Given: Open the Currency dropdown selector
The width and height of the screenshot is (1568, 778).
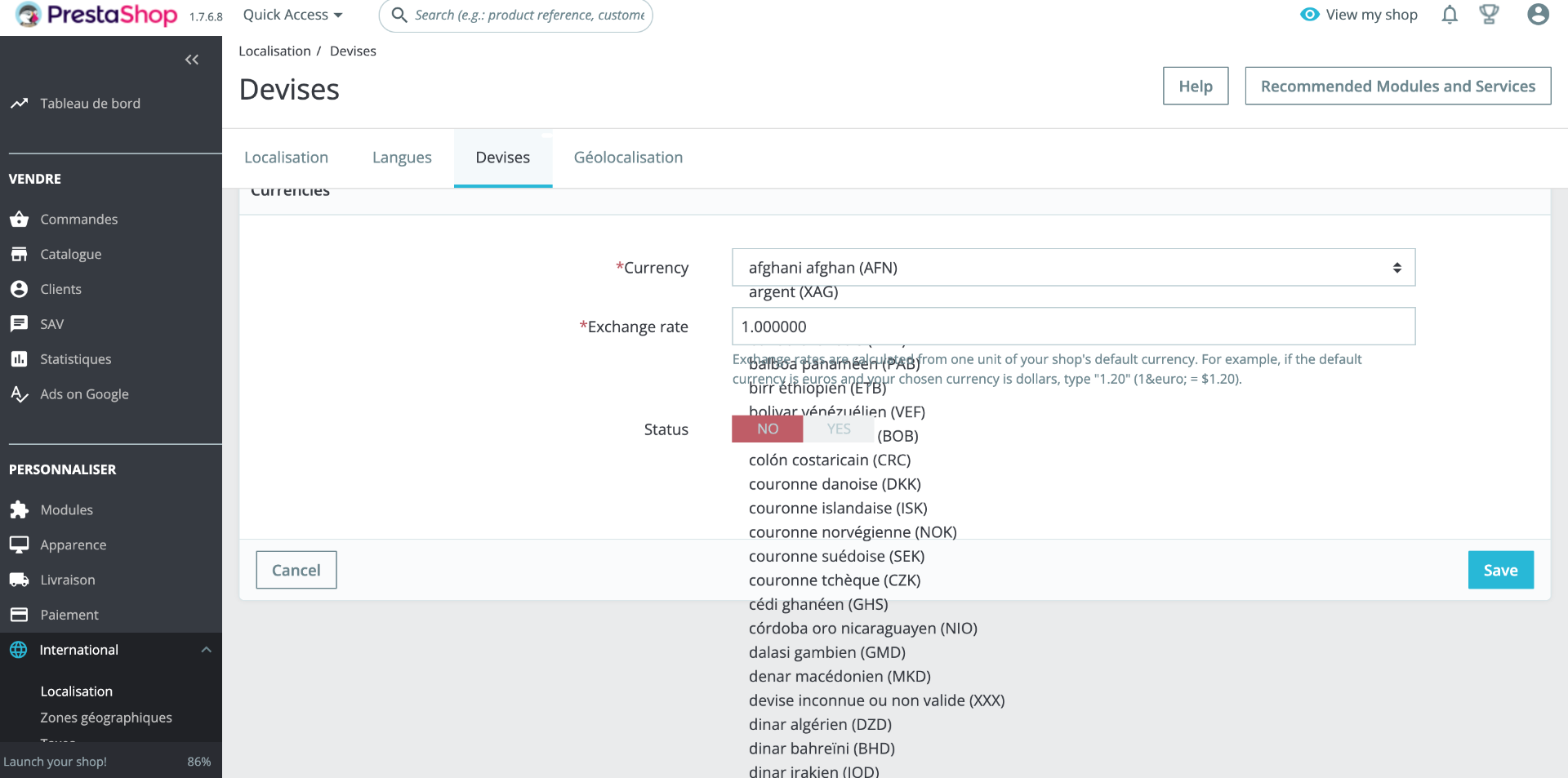Looking at the screenshot, I should coord(1073,268).
